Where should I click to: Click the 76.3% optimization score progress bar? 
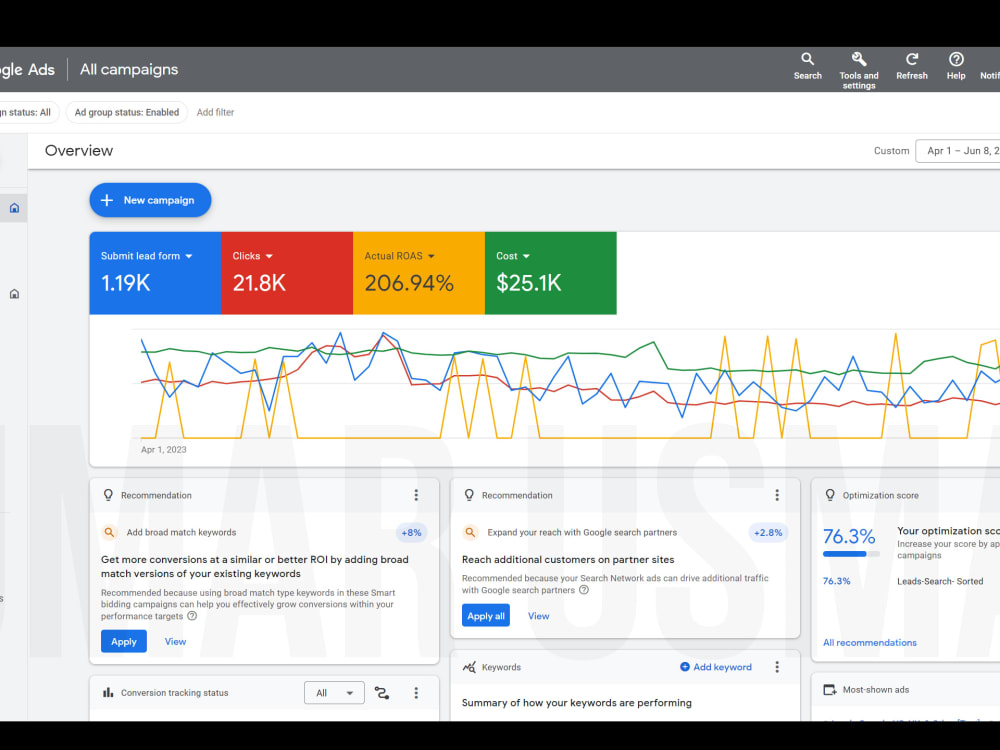click(851, 554)
